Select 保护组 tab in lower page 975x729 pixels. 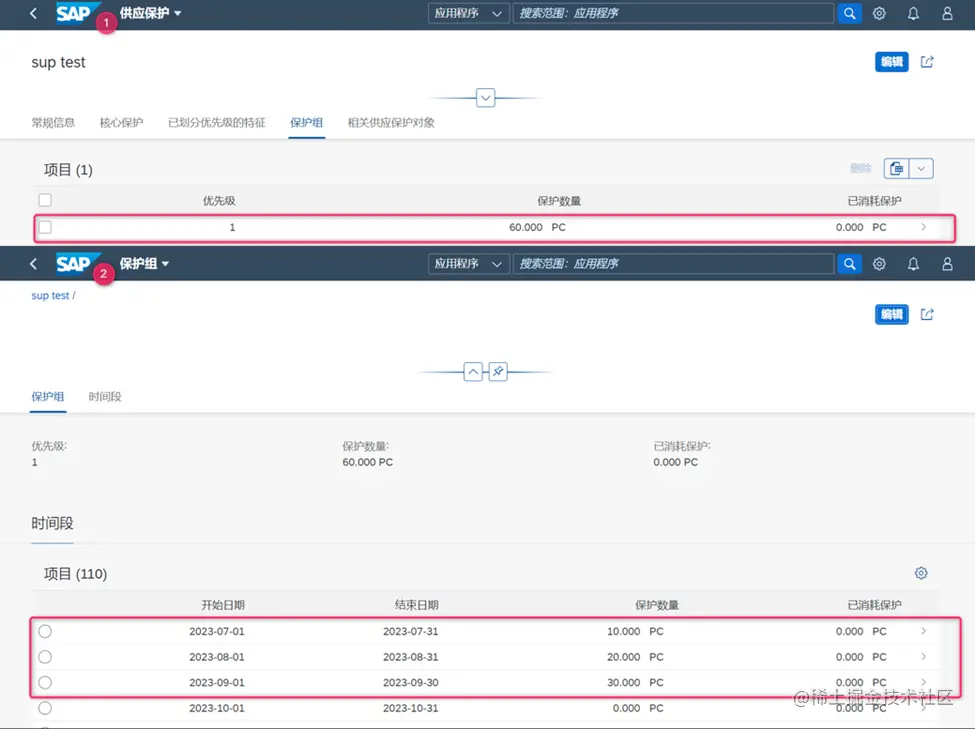(48, 397)
